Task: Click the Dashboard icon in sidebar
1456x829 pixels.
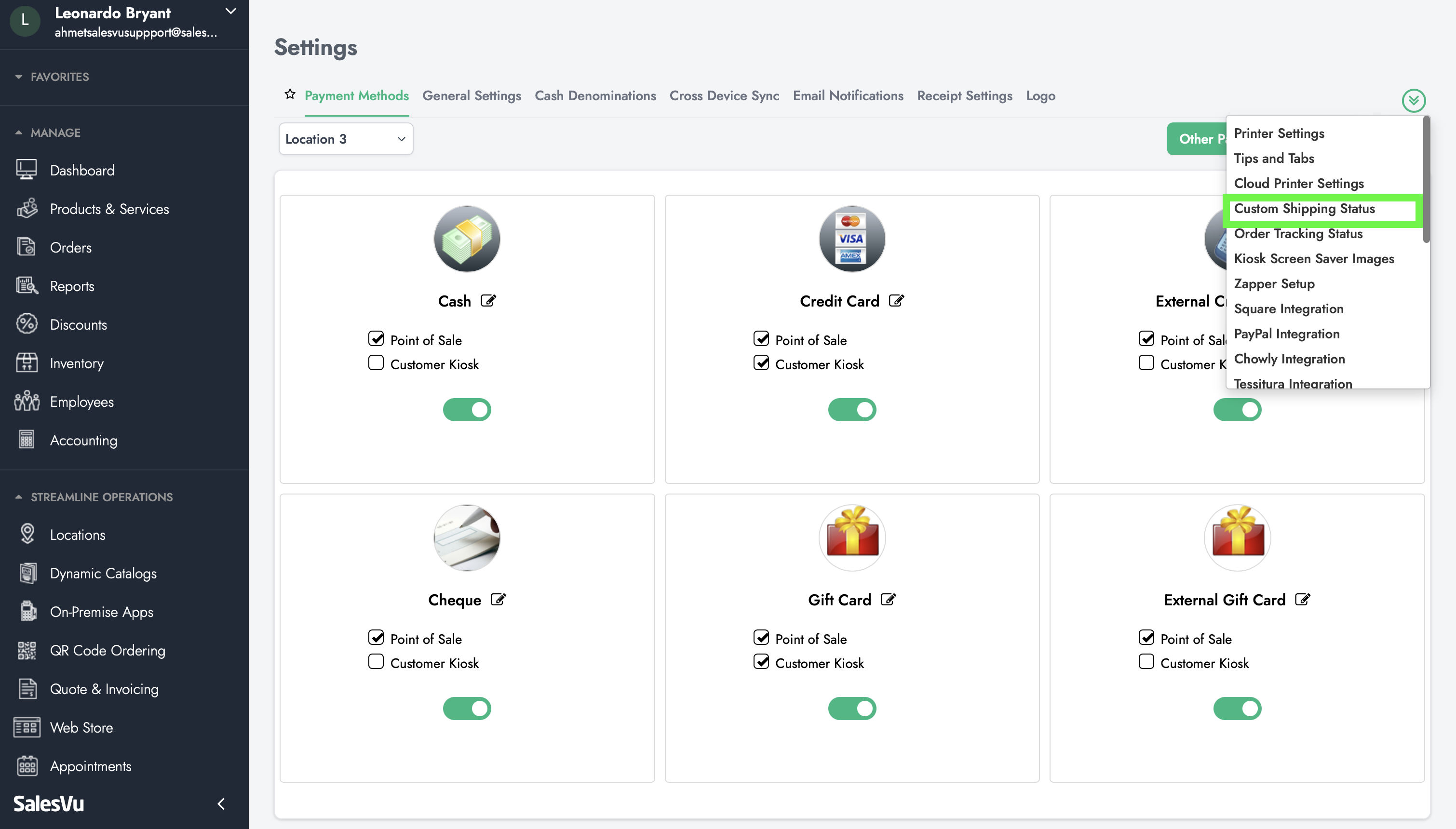Action: coord(27,170)
